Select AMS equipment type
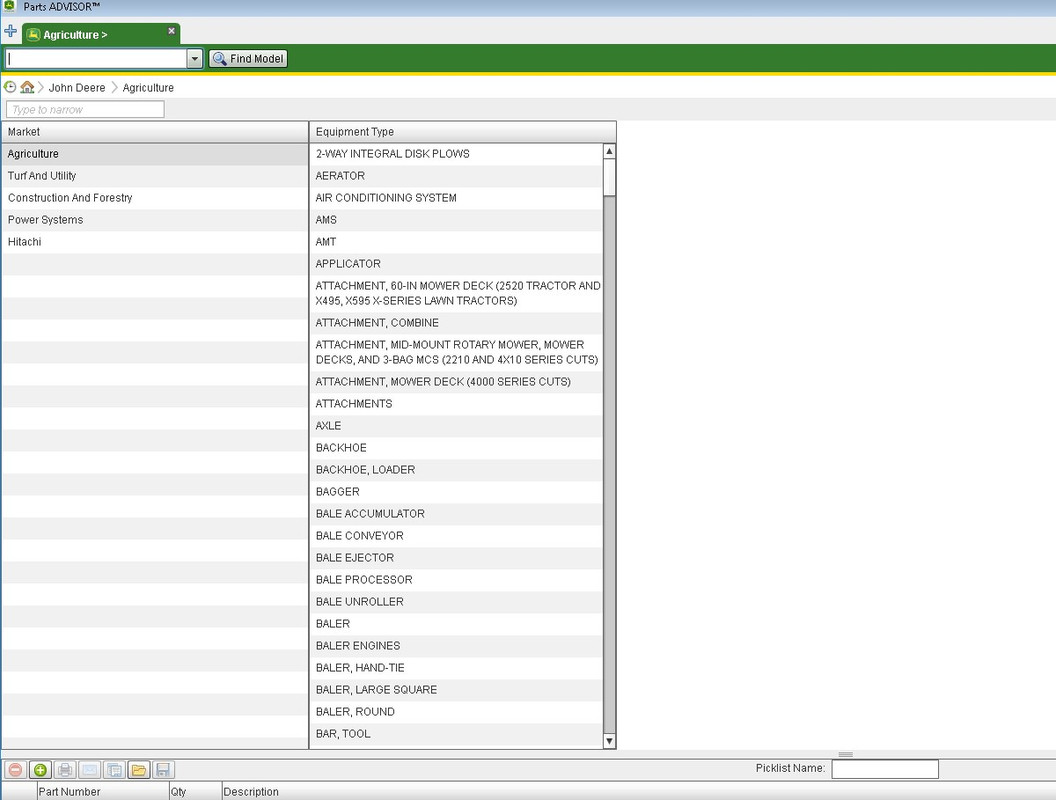Viewport: 1056px width, 800px height. point(456,220)
